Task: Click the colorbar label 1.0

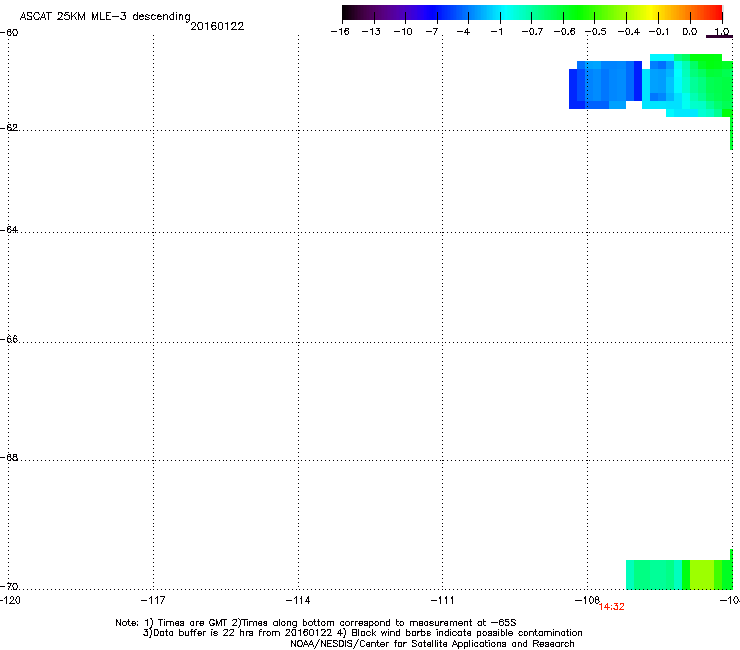Action: pyautogui.click(x=722, y=32)
